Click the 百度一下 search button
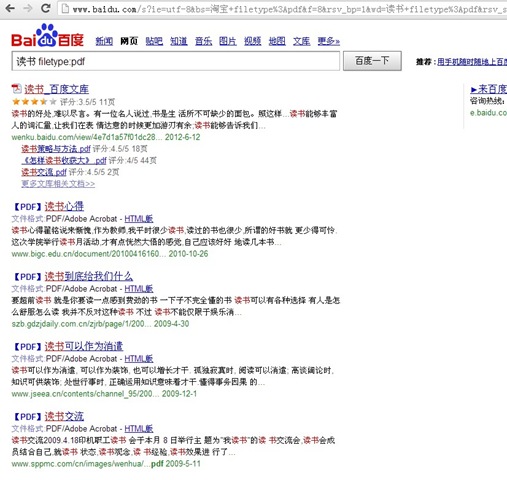 pyautogui.click(x=372, y=61)
